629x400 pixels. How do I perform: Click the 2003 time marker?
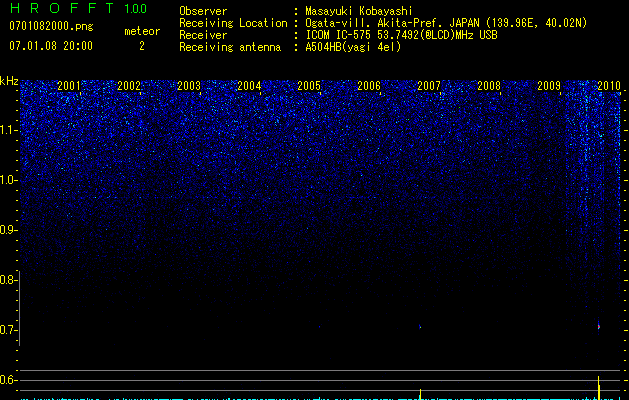(189, 85)
